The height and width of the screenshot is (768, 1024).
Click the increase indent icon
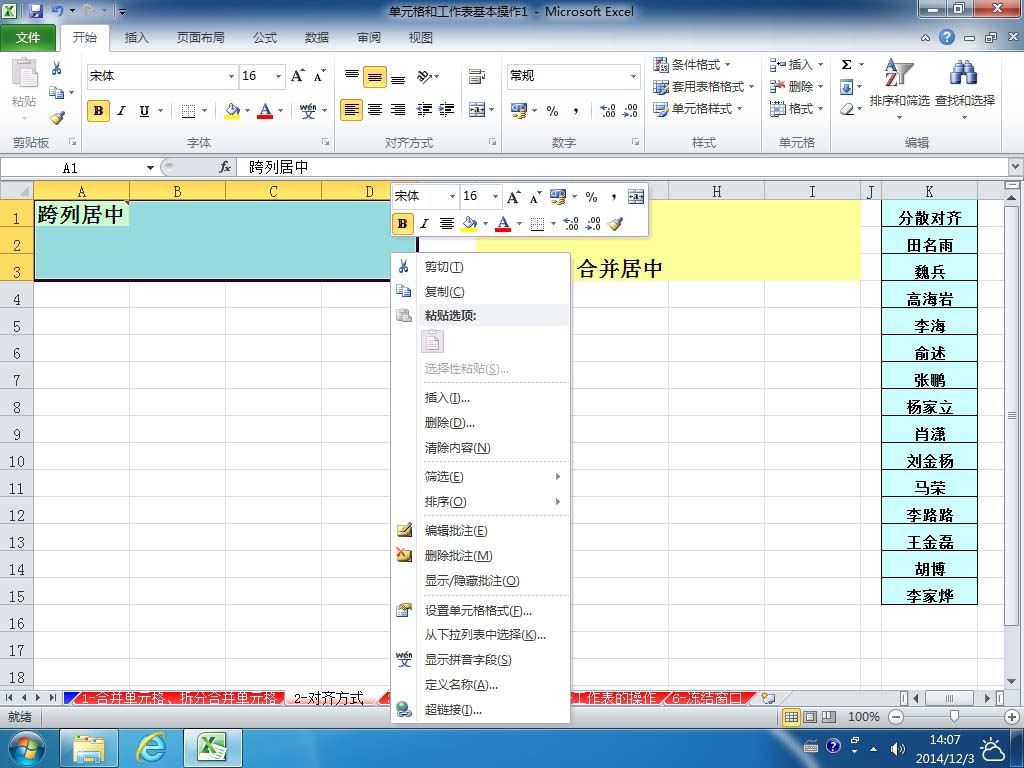[447, 110]
